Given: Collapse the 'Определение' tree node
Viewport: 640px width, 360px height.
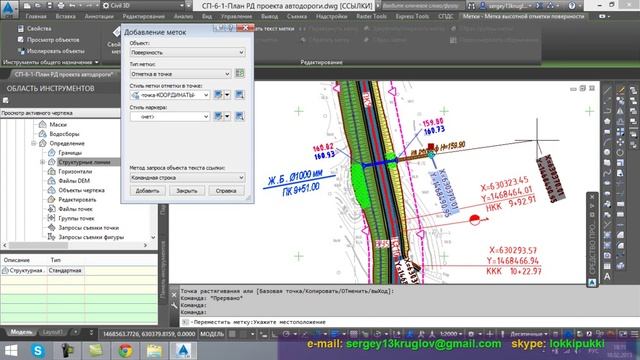Looking at the screenshot, I should click(34, 143).
